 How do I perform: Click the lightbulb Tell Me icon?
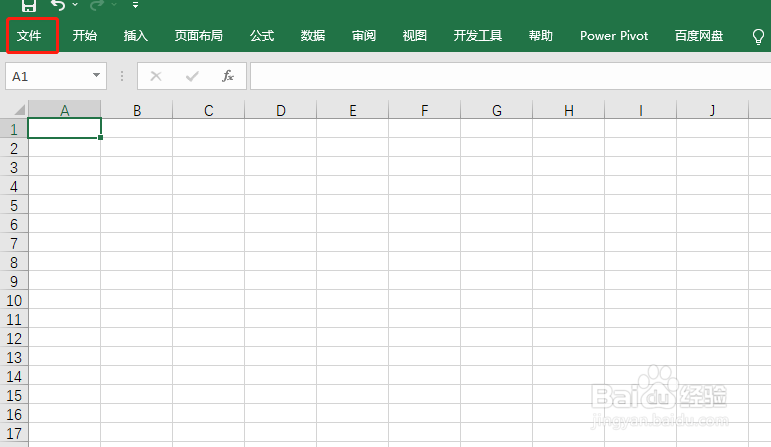pos(758,36)
